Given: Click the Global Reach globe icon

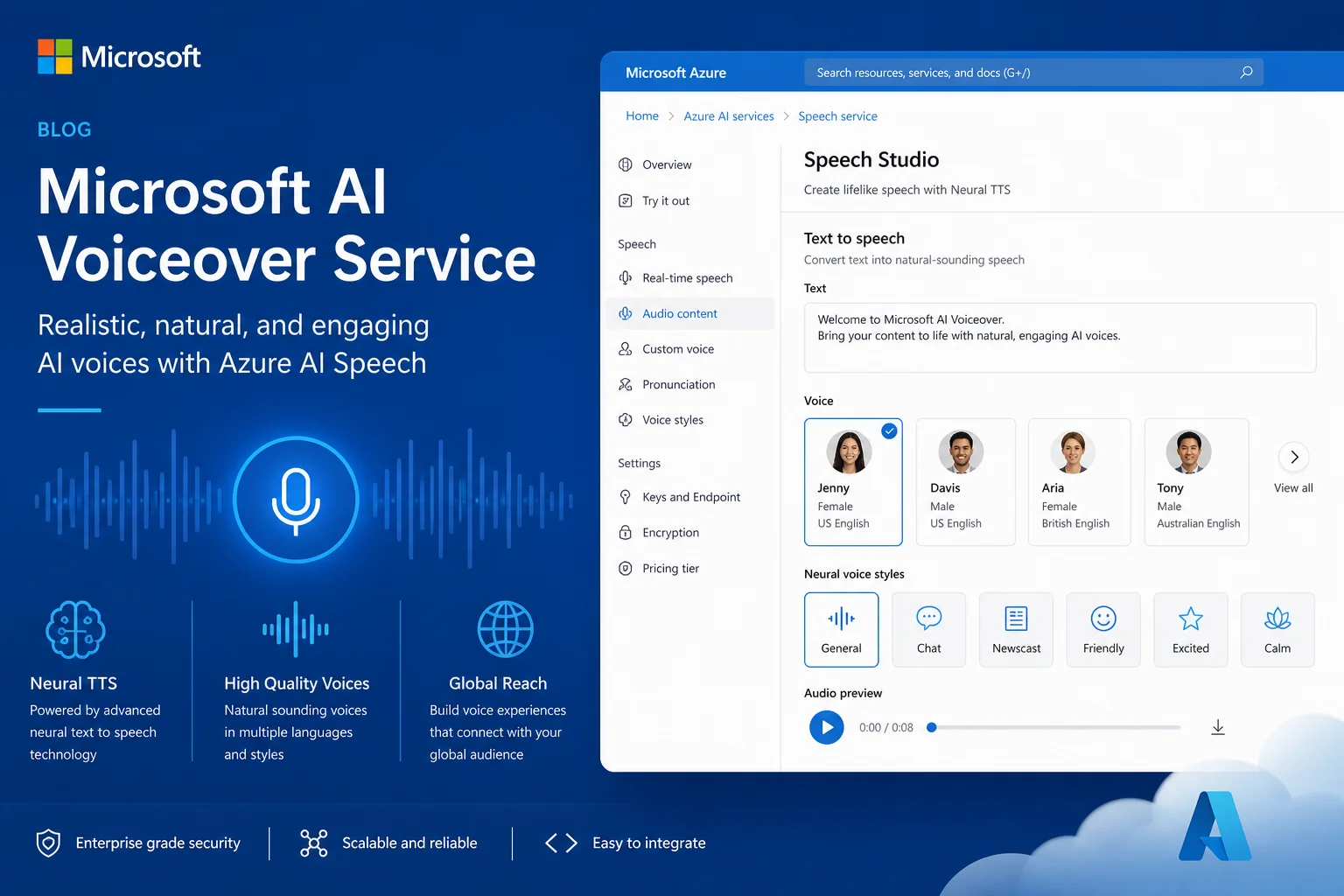Looking at the screenshot, I should [x=506, y=629].
